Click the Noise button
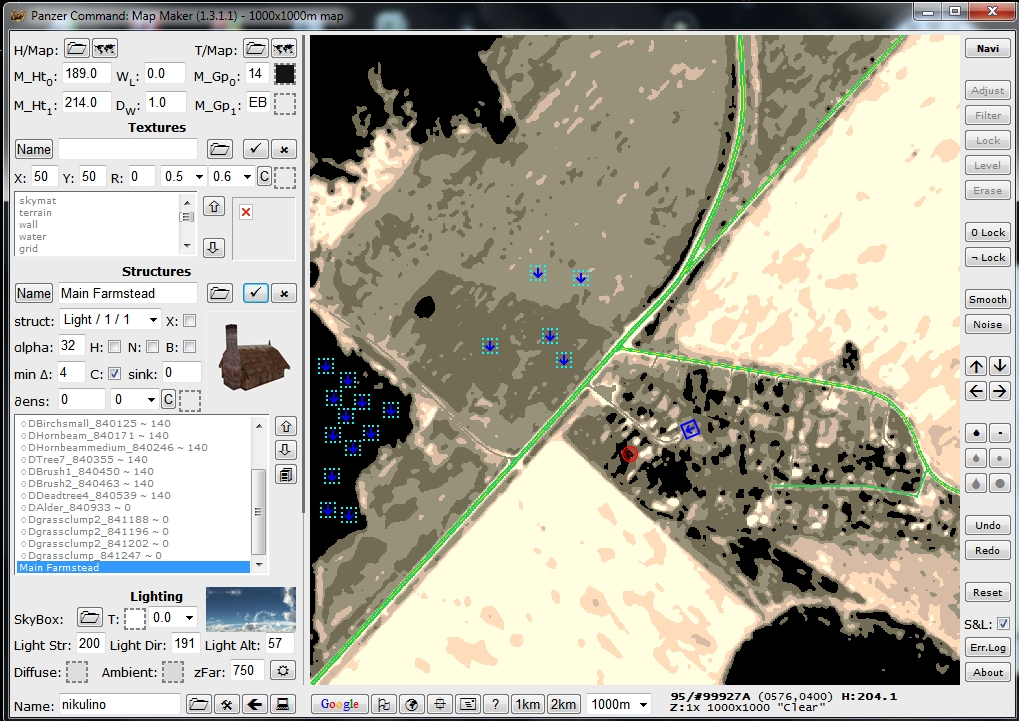 (987, 324)
